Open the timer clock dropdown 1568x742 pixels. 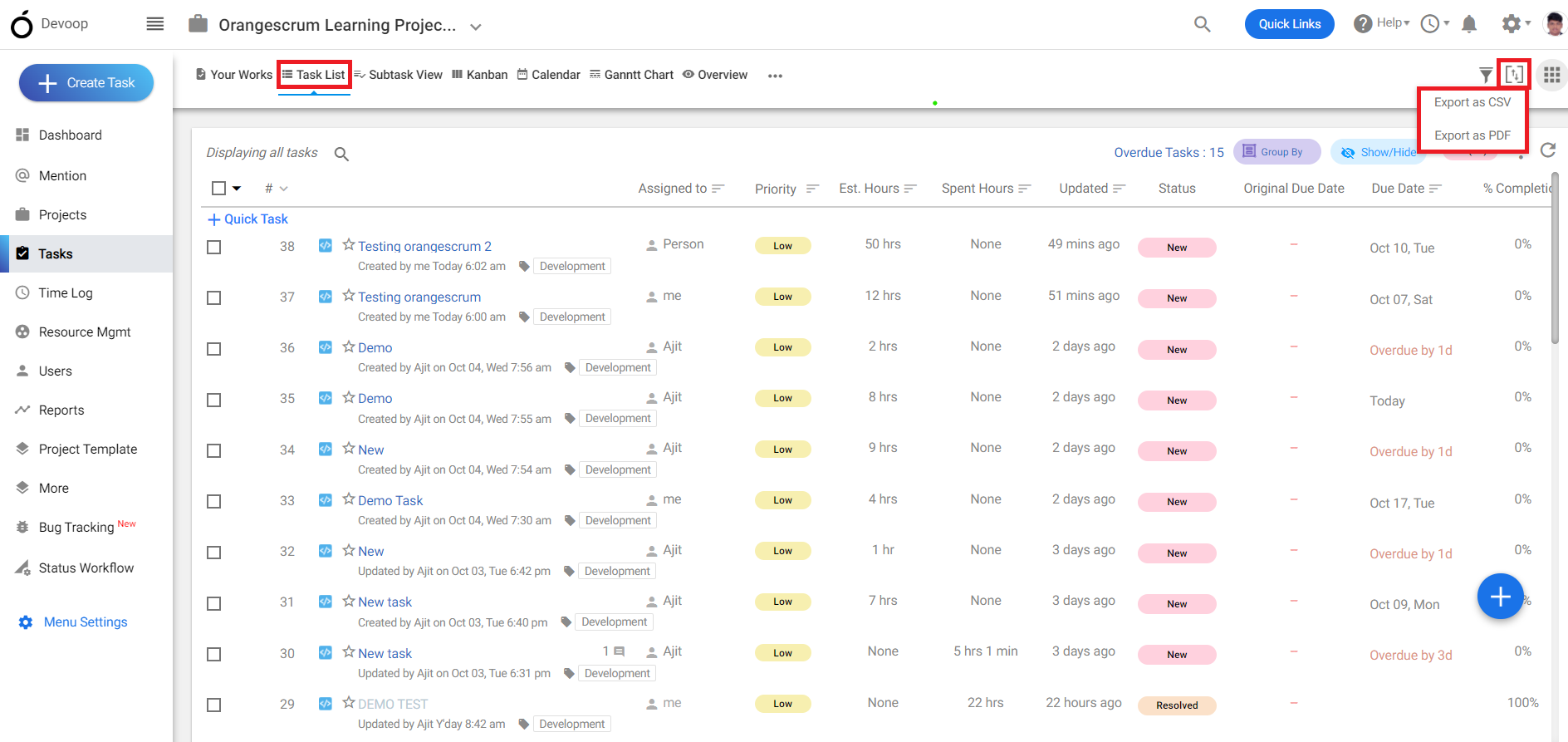pos(1434,23)
